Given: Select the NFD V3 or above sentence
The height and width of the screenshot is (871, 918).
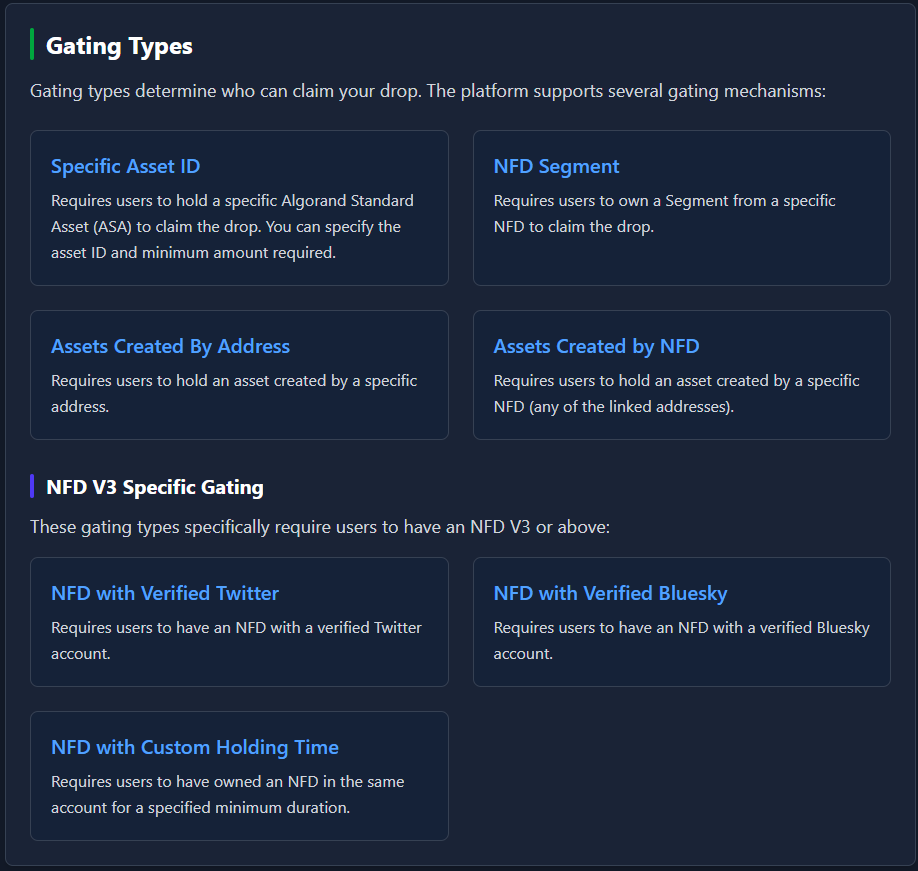Looking at the screenshot, I should [x=320, y=527].
